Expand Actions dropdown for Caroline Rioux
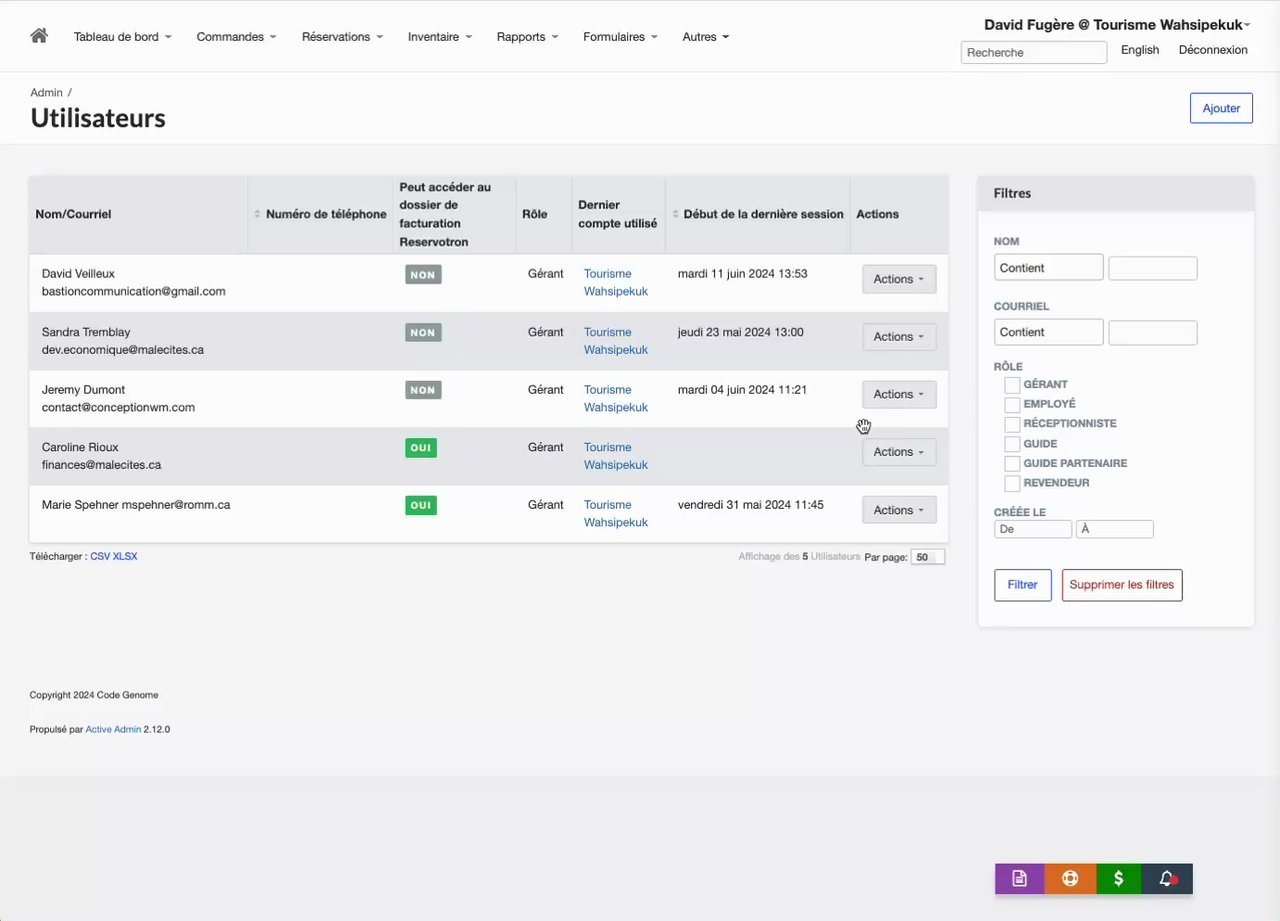Screen dimensions: 1280x921 pyautogui.click(x=899, y=452)
